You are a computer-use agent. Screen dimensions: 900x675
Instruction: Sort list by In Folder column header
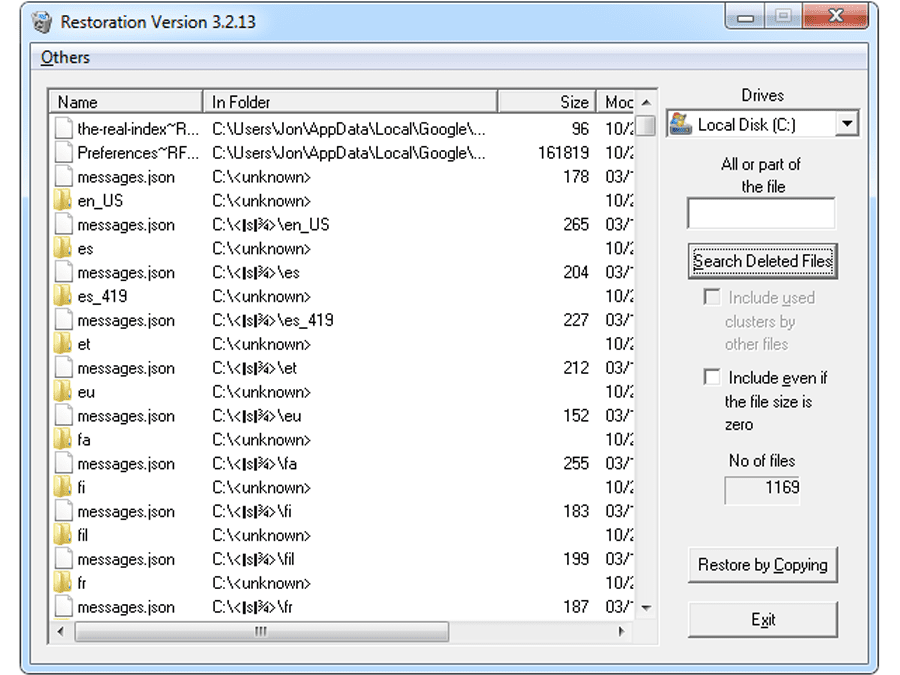[x=350, y=102]
